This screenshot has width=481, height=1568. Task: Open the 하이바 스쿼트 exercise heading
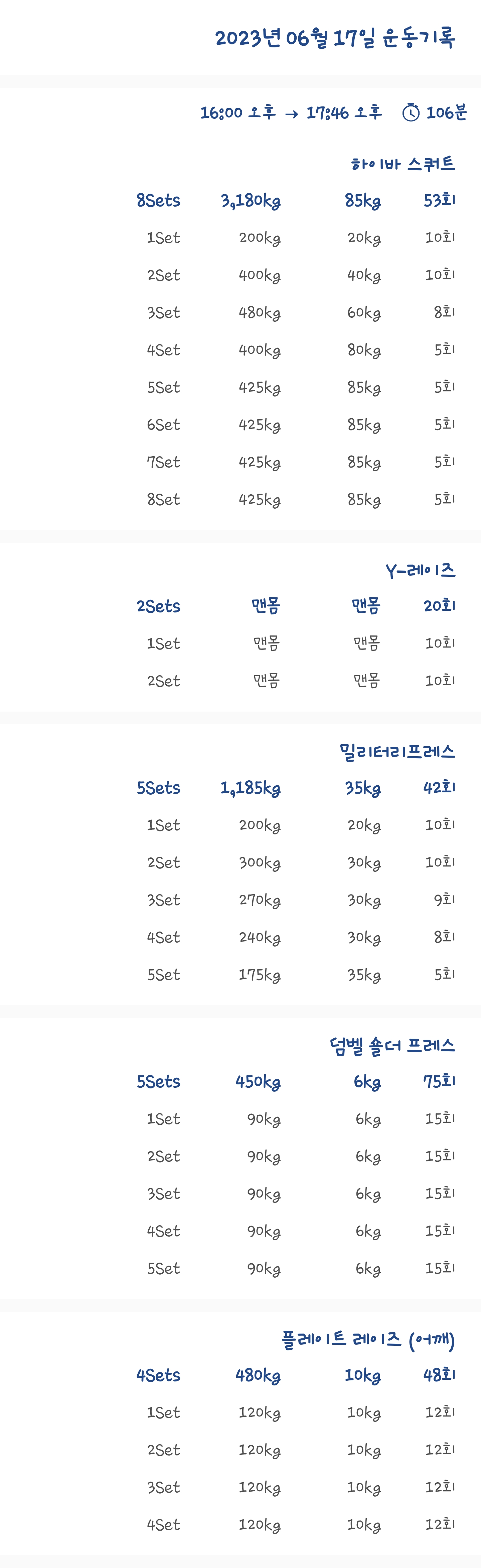click(x=403, y=164)
